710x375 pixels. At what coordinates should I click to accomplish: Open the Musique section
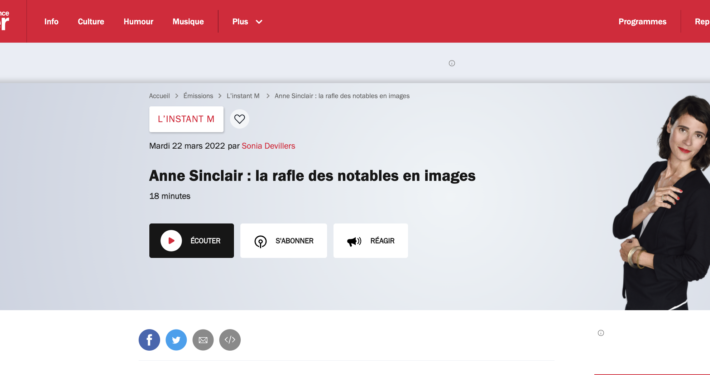[188, 22]
